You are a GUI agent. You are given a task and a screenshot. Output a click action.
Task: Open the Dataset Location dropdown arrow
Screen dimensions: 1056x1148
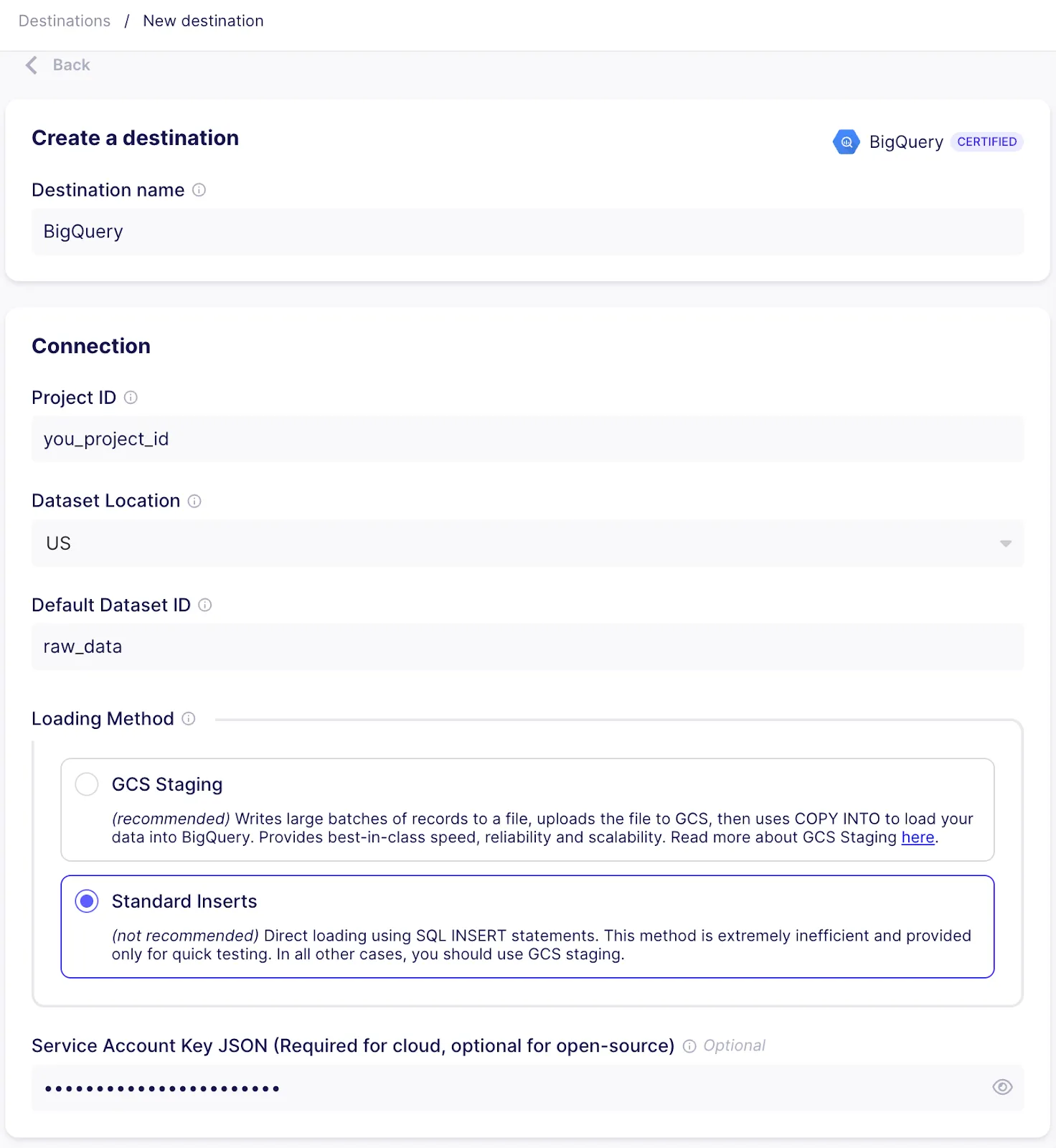click(1006, 544)
